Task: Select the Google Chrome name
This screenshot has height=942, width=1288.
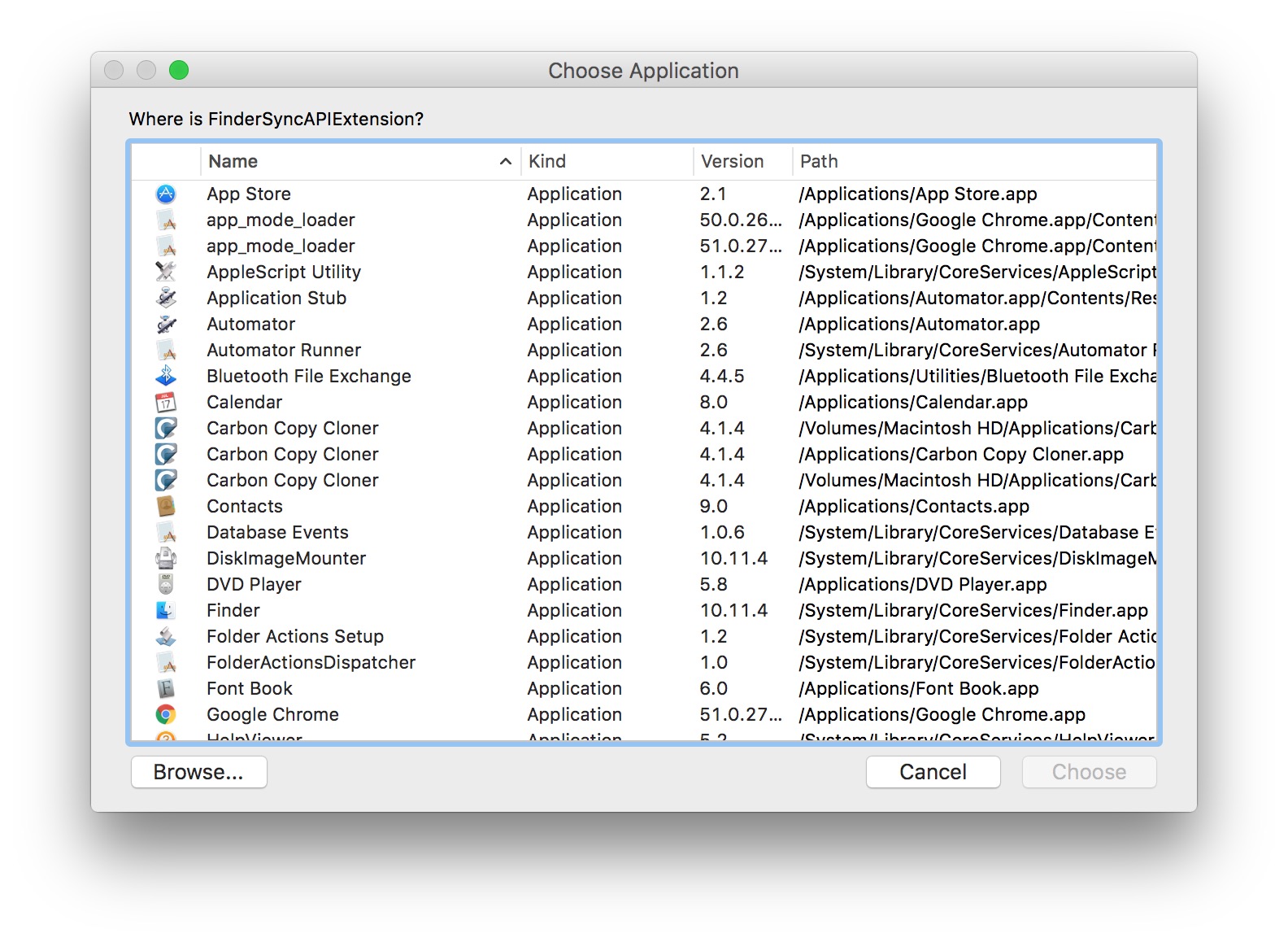Action: [x=272, y=714]
